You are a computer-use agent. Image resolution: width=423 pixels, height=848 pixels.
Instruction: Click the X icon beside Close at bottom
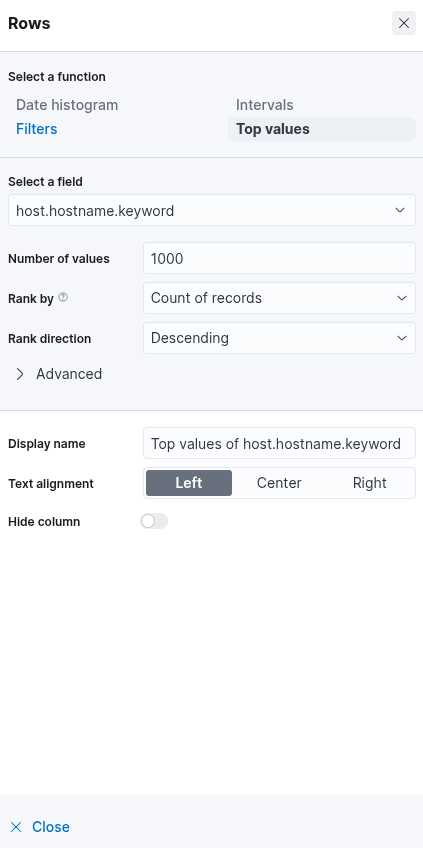point(16,827)
